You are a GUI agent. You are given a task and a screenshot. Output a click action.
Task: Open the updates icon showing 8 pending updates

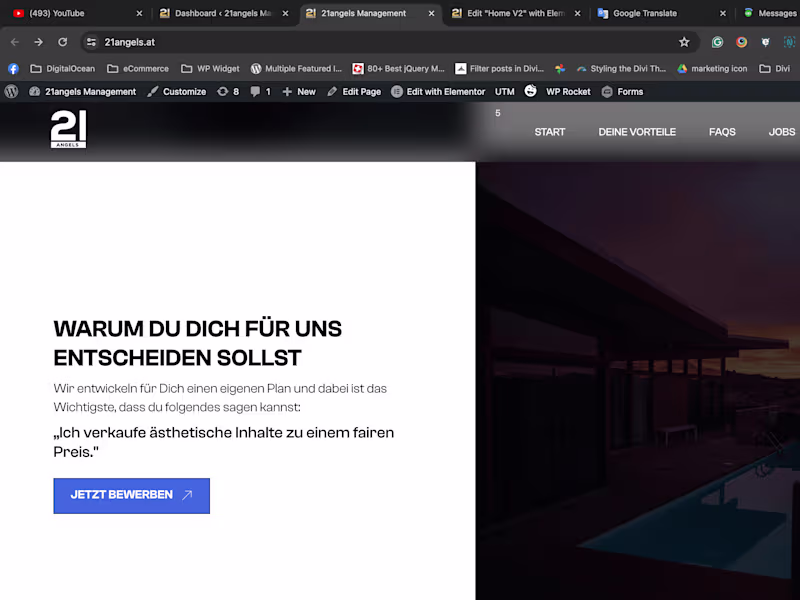(x=227, y=91)
